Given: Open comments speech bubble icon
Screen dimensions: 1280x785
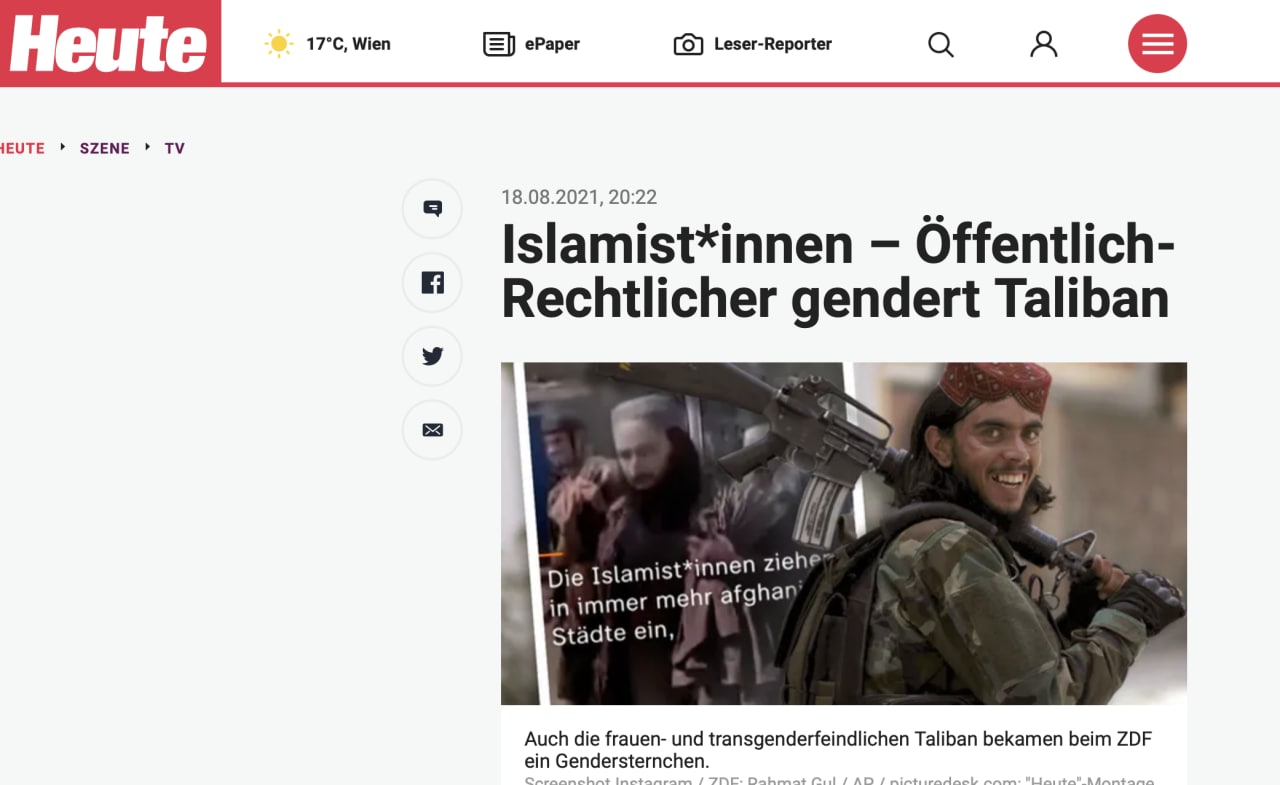Looking at the screenshot, I should 432,208.
